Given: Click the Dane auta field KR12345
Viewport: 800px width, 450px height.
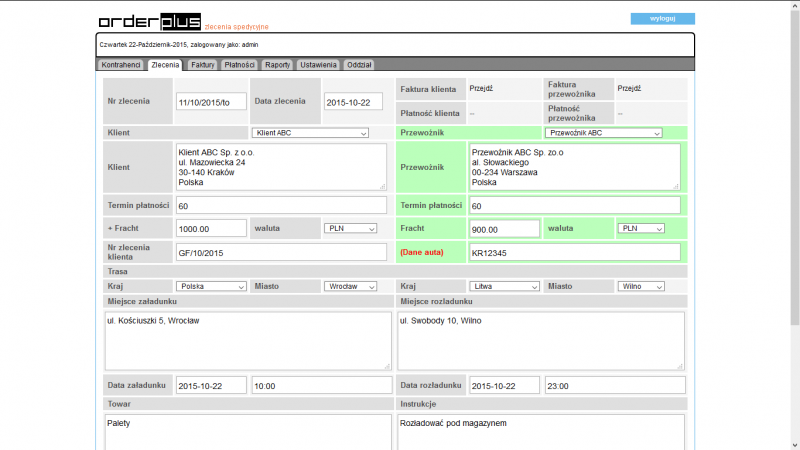Looking at the screenshot, I should click(574, 253).
